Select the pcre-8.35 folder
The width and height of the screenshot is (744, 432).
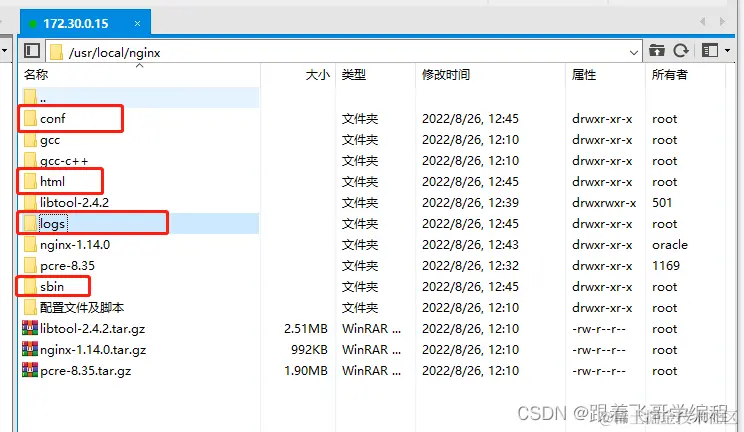[67, 266]
